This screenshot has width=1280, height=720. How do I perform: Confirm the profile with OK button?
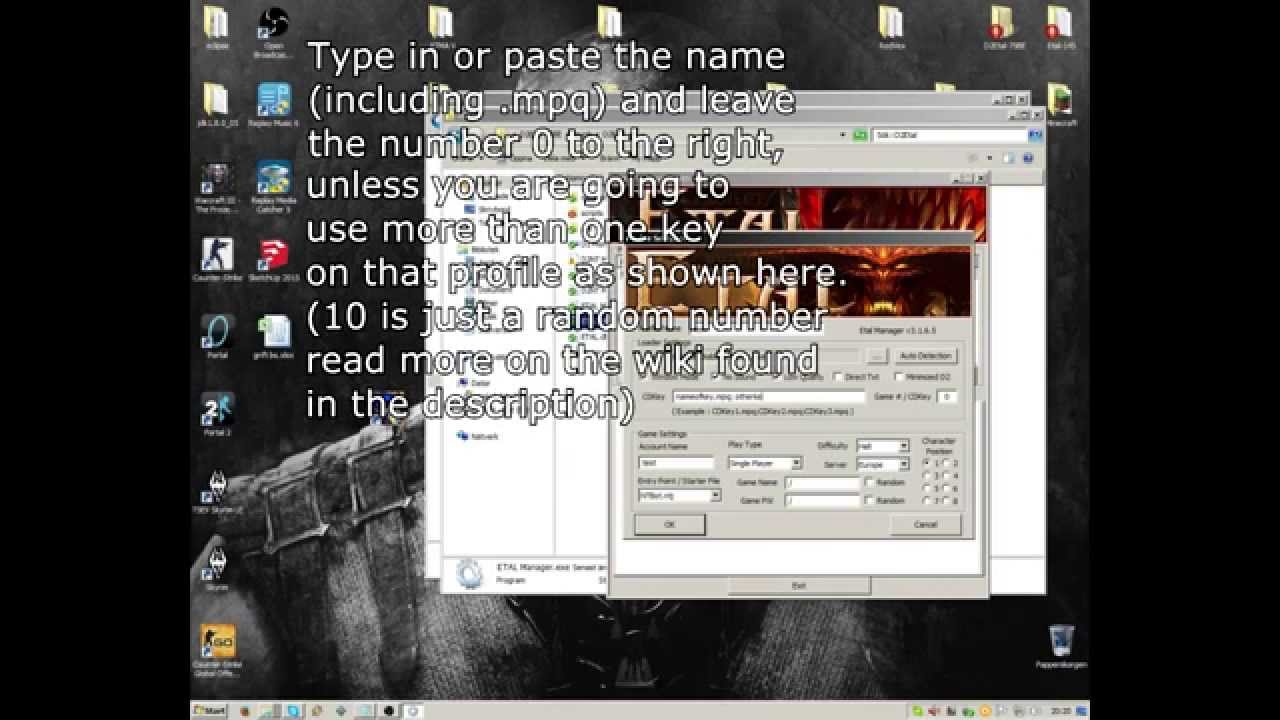pyautogui.click(x=670, y=524)
